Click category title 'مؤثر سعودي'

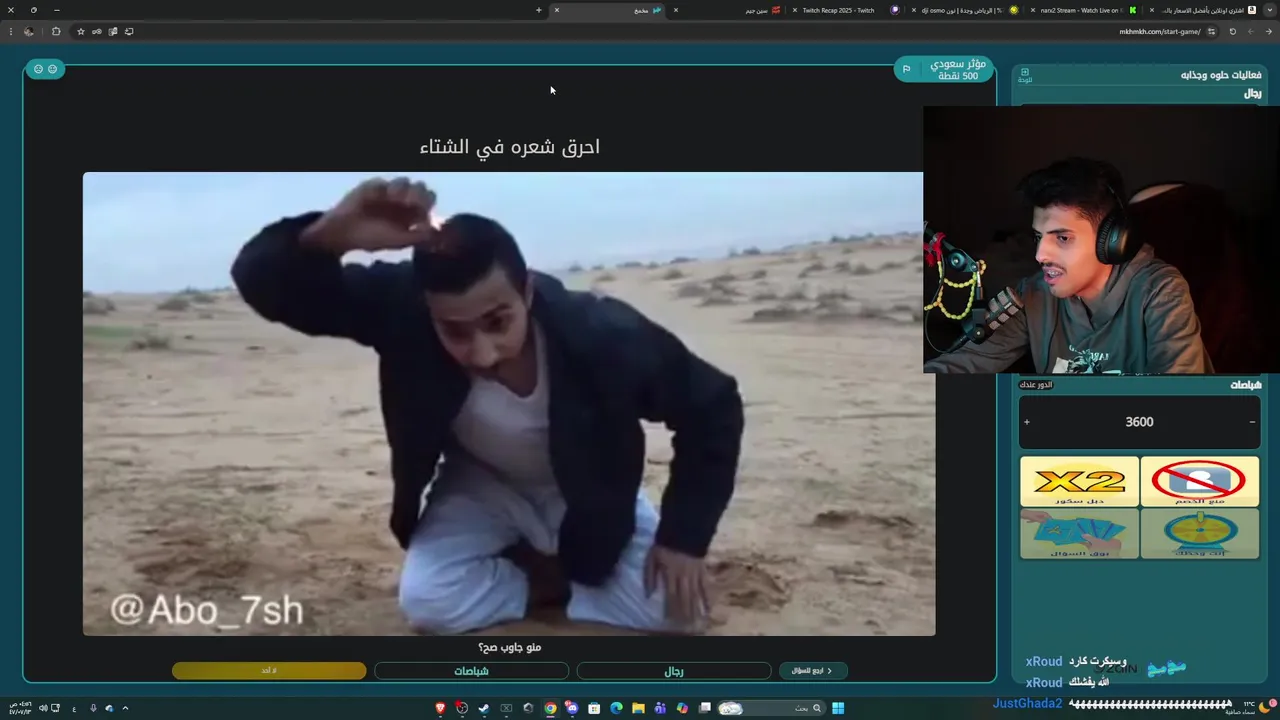(958, 64)
